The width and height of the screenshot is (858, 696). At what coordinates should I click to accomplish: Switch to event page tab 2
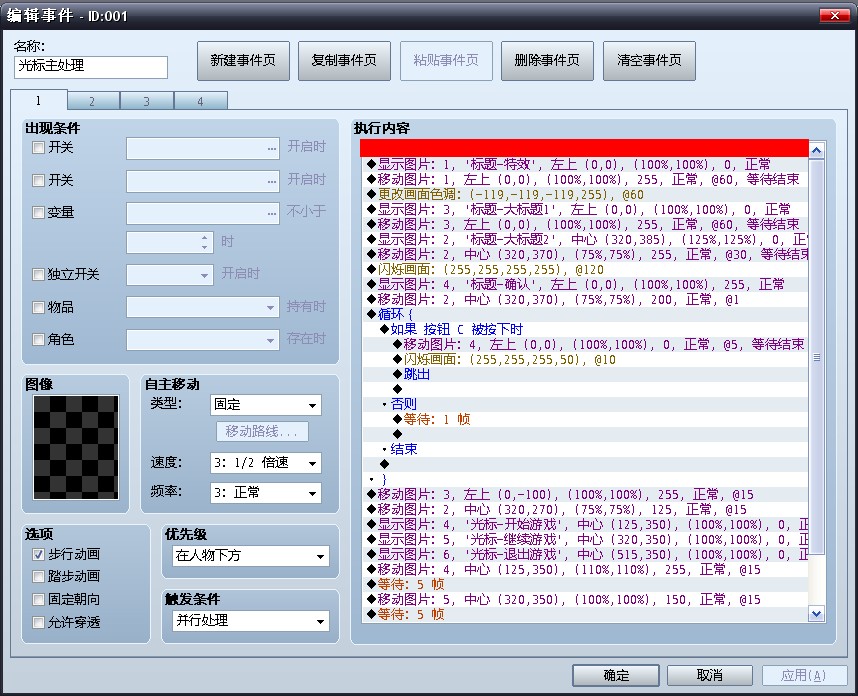[x=93, y=101]
